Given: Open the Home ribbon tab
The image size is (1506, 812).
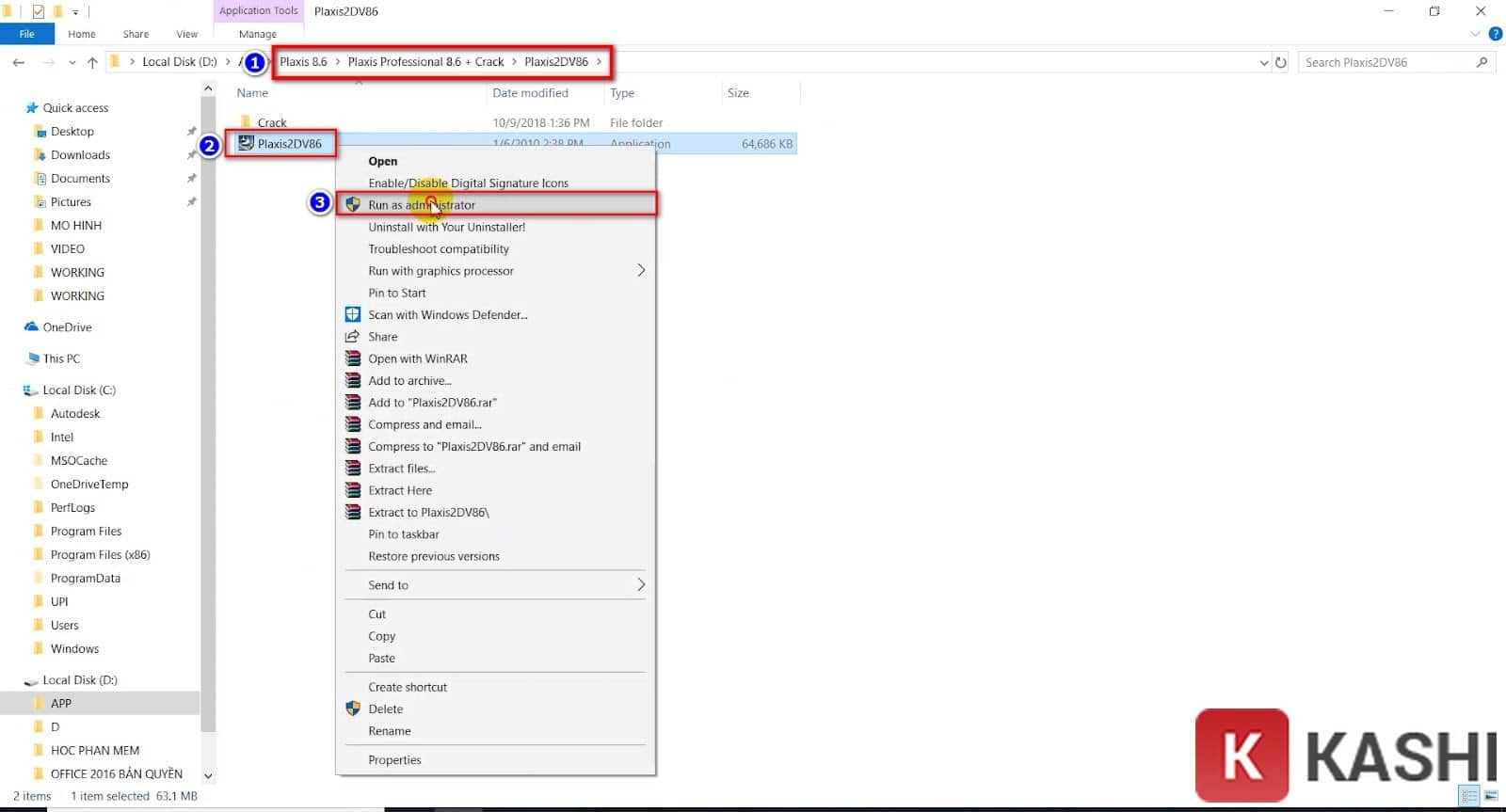Looking at the screenshot, I should tap(82, 34).
